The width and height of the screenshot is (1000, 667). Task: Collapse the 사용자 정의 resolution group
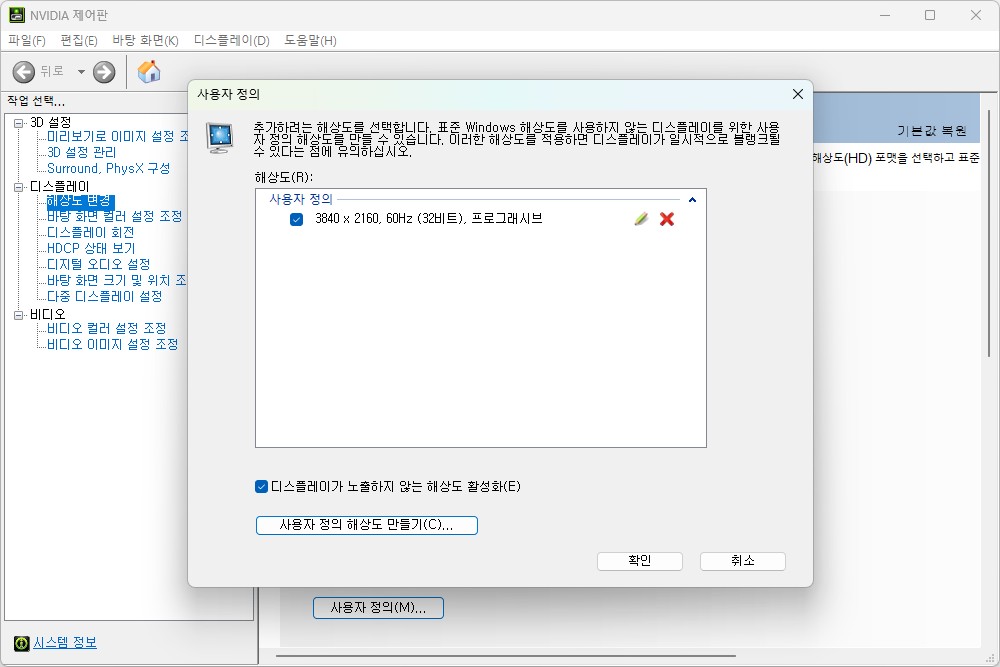693,200
